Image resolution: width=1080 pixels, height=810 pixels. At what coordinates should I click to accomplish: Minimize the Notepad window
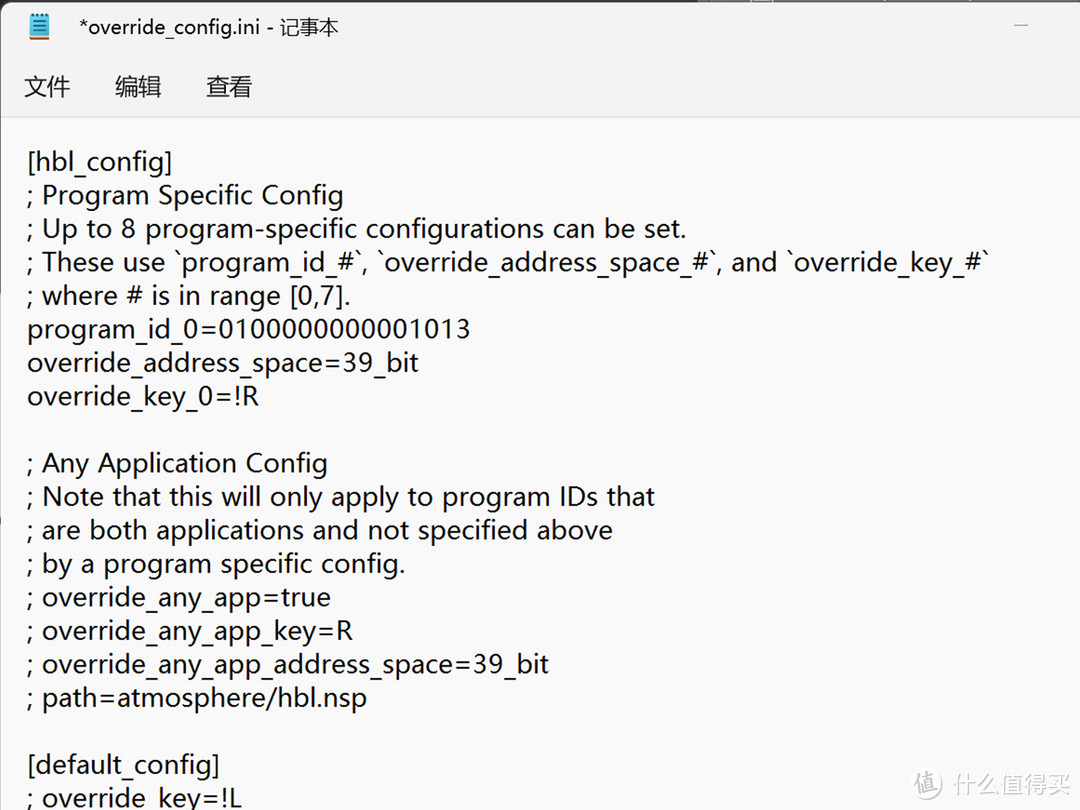pos(1021,26)
